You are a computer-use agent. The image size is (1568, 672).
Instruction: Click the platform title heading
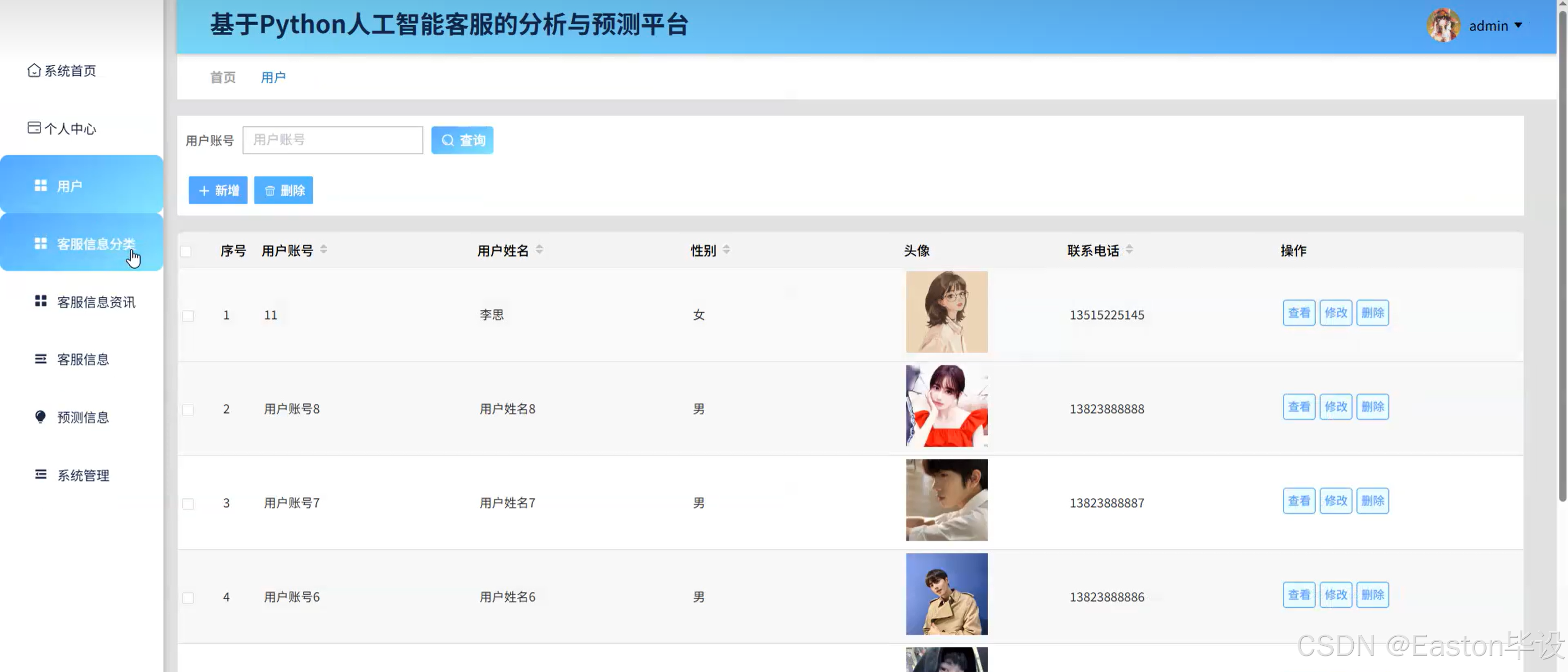click(449, 25)
